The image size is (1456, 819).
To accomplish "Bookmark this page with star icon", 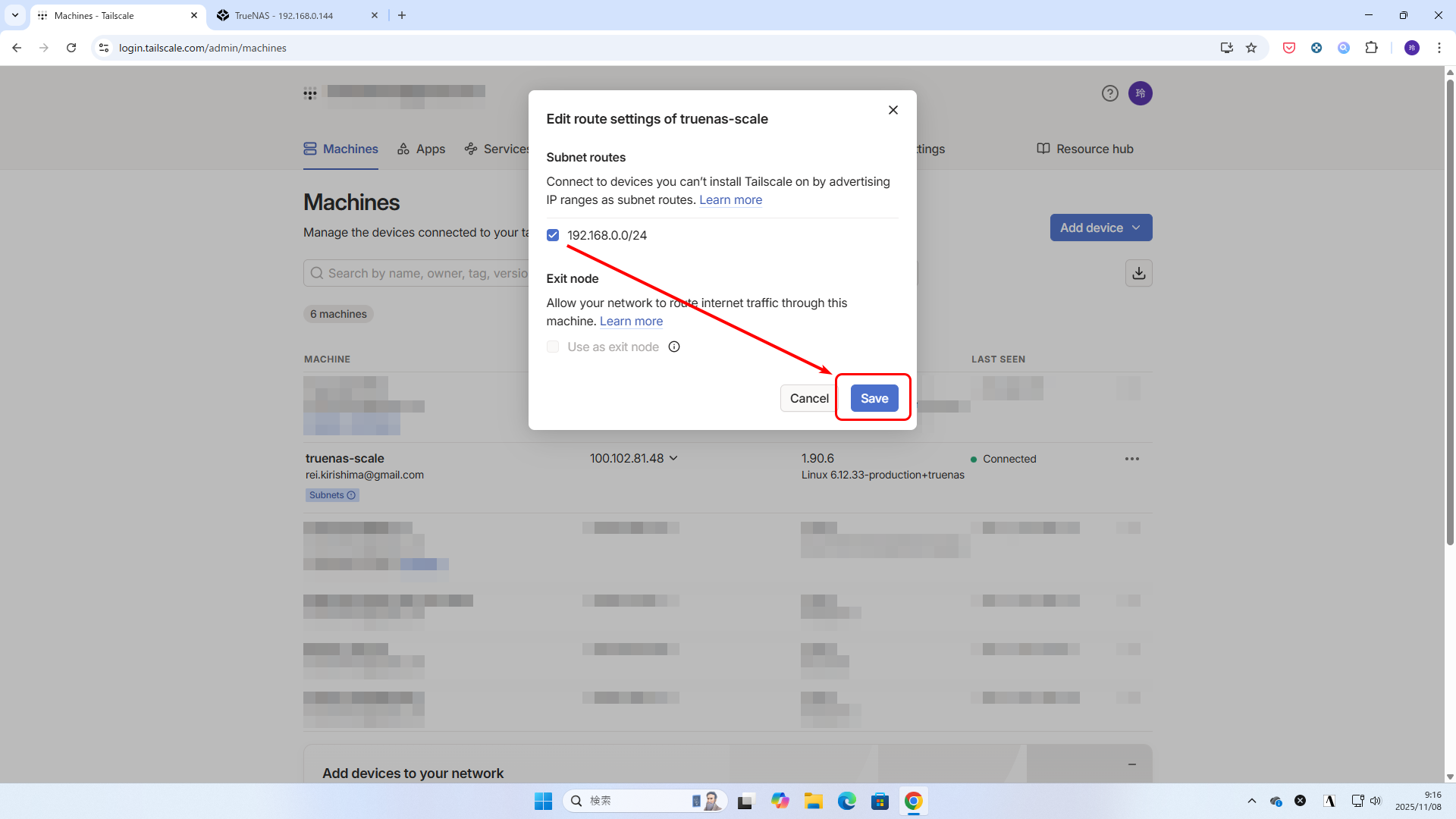I will [1251, 48].
